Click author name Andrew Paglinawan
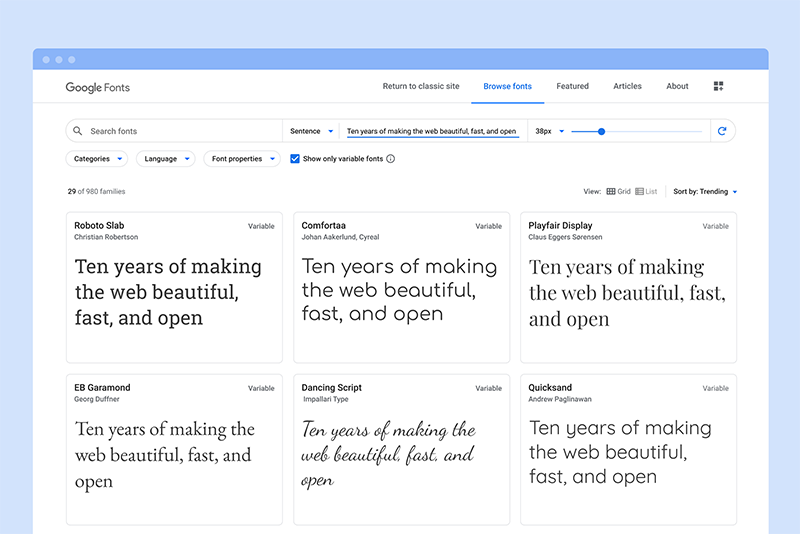 pyautogui.click(x=560, y=399)
